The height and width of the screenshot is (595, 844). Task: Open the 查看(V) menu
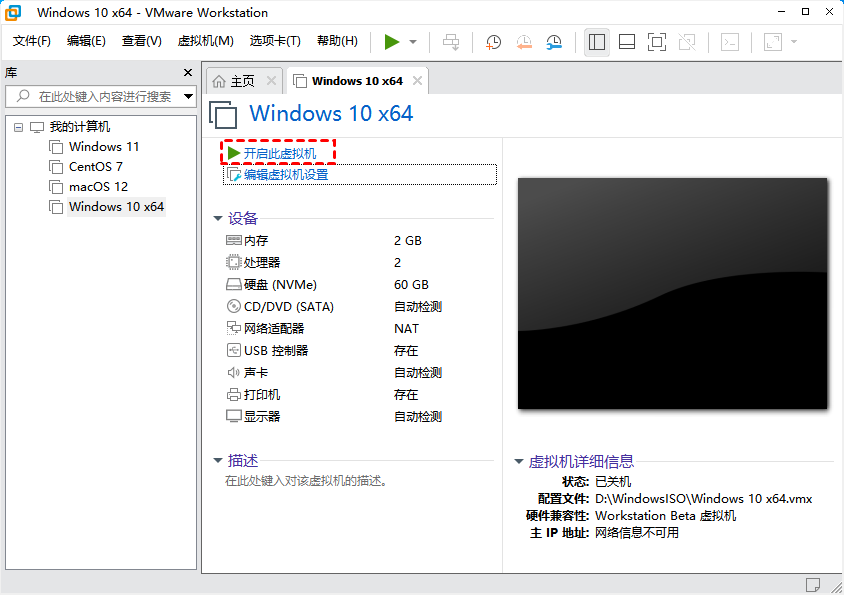click(x=142, y=41)
